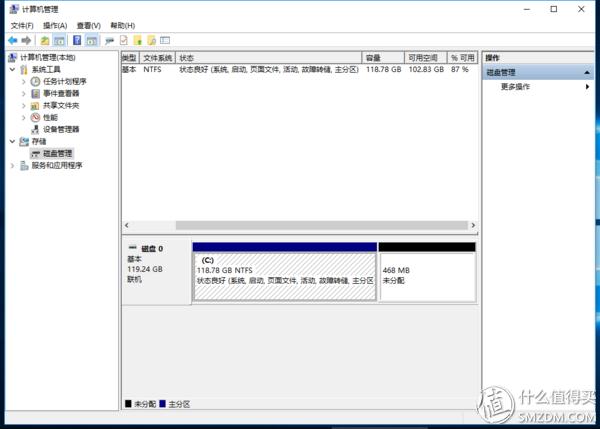Sort by the % 可用 column header
The width and height of the screenshot is (600, 429).
click(463, 58)
